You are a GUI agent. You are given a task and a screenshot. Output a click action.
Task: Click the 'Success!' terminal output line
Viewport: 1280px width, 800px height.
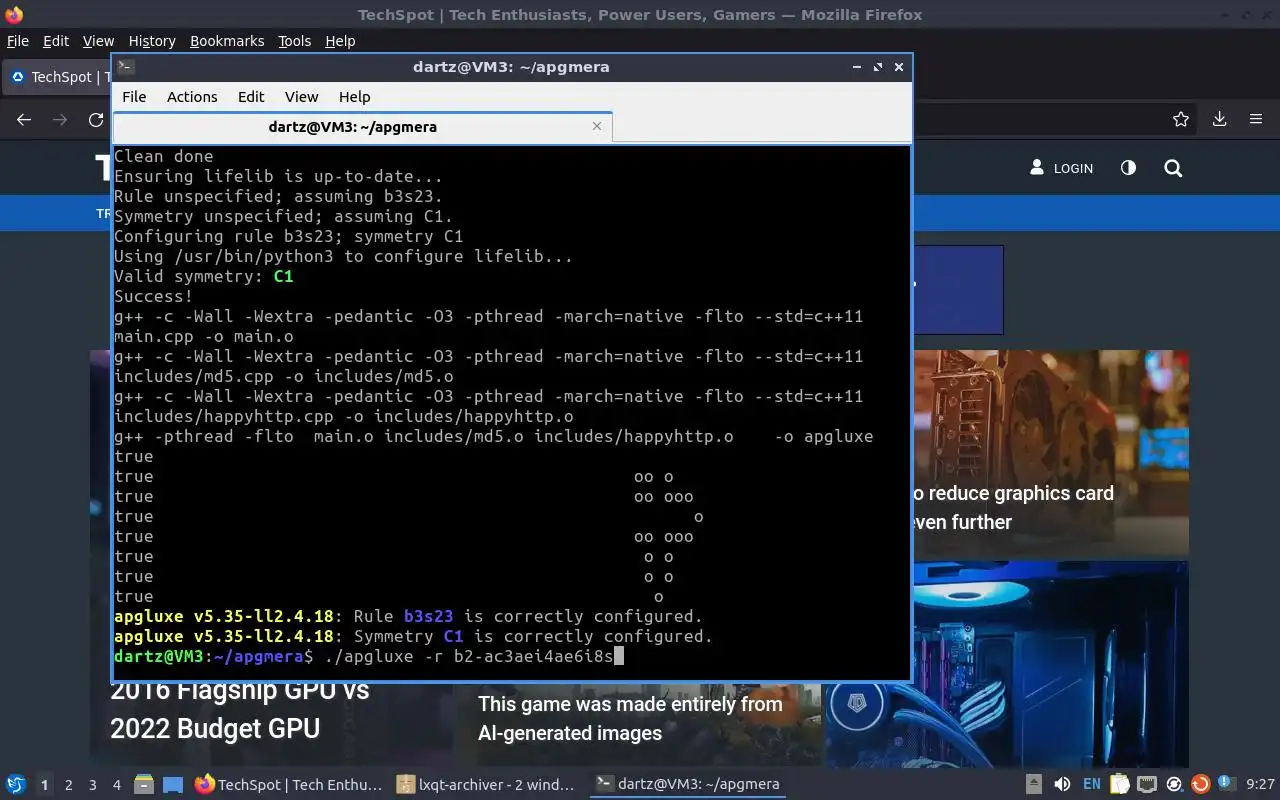coord(153,297)
